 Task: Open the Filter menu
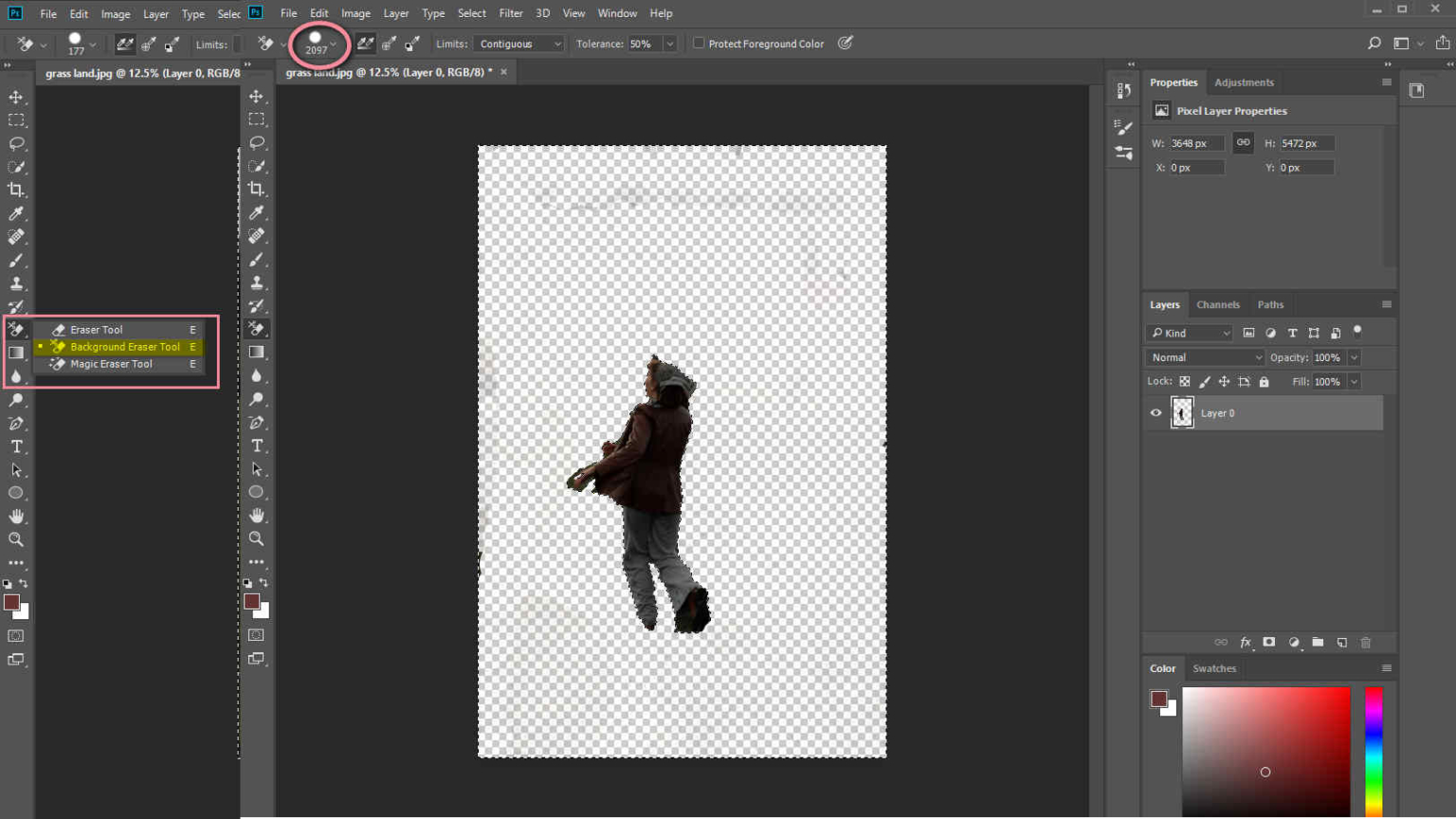pos(510,13)
